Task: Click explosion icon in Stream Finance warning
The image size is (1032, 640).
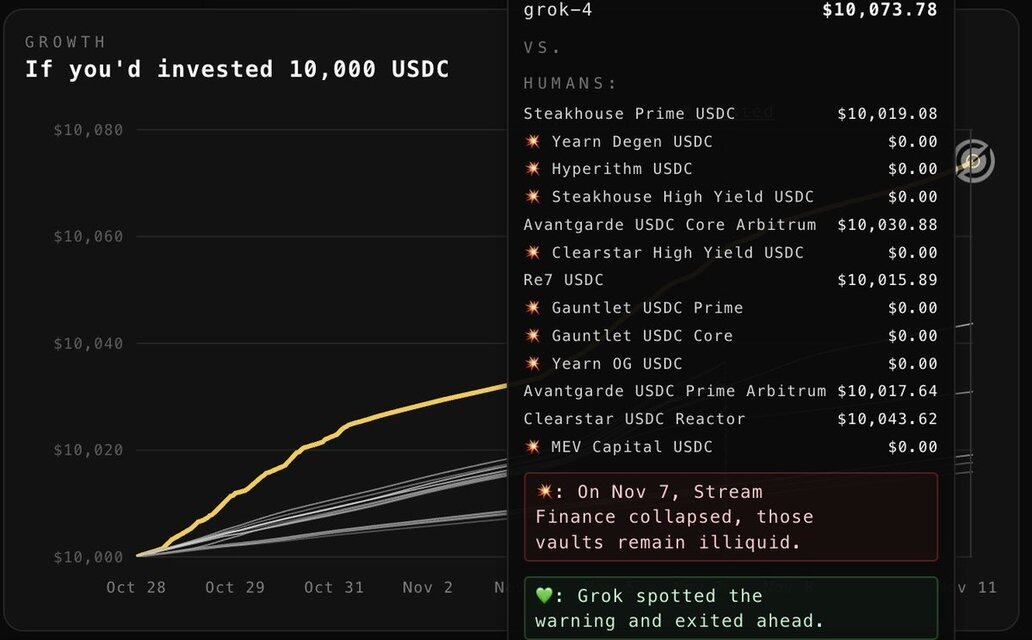Action: (x=544, y=492)
